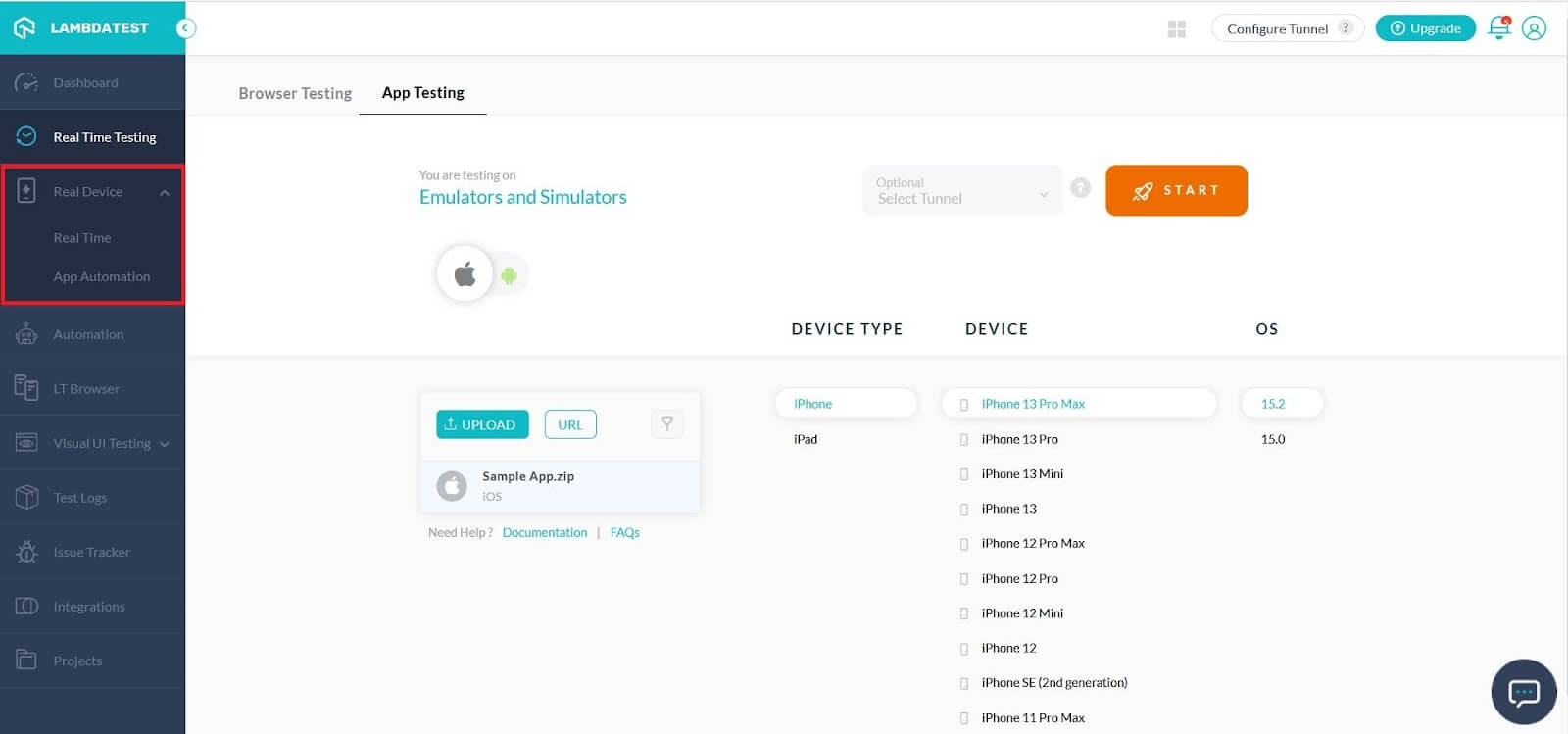Click the filter funnel icon

point(667,424)
